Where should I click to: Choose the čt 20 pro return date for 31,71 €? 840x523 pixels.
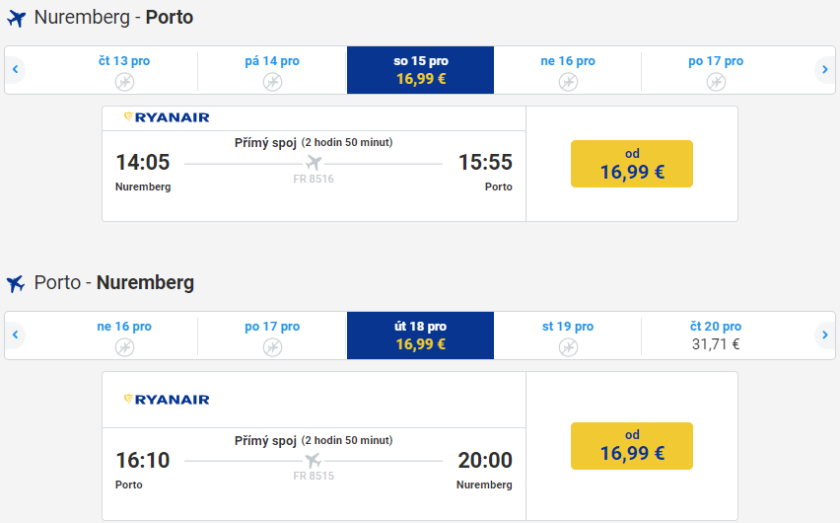pos(715,335)
